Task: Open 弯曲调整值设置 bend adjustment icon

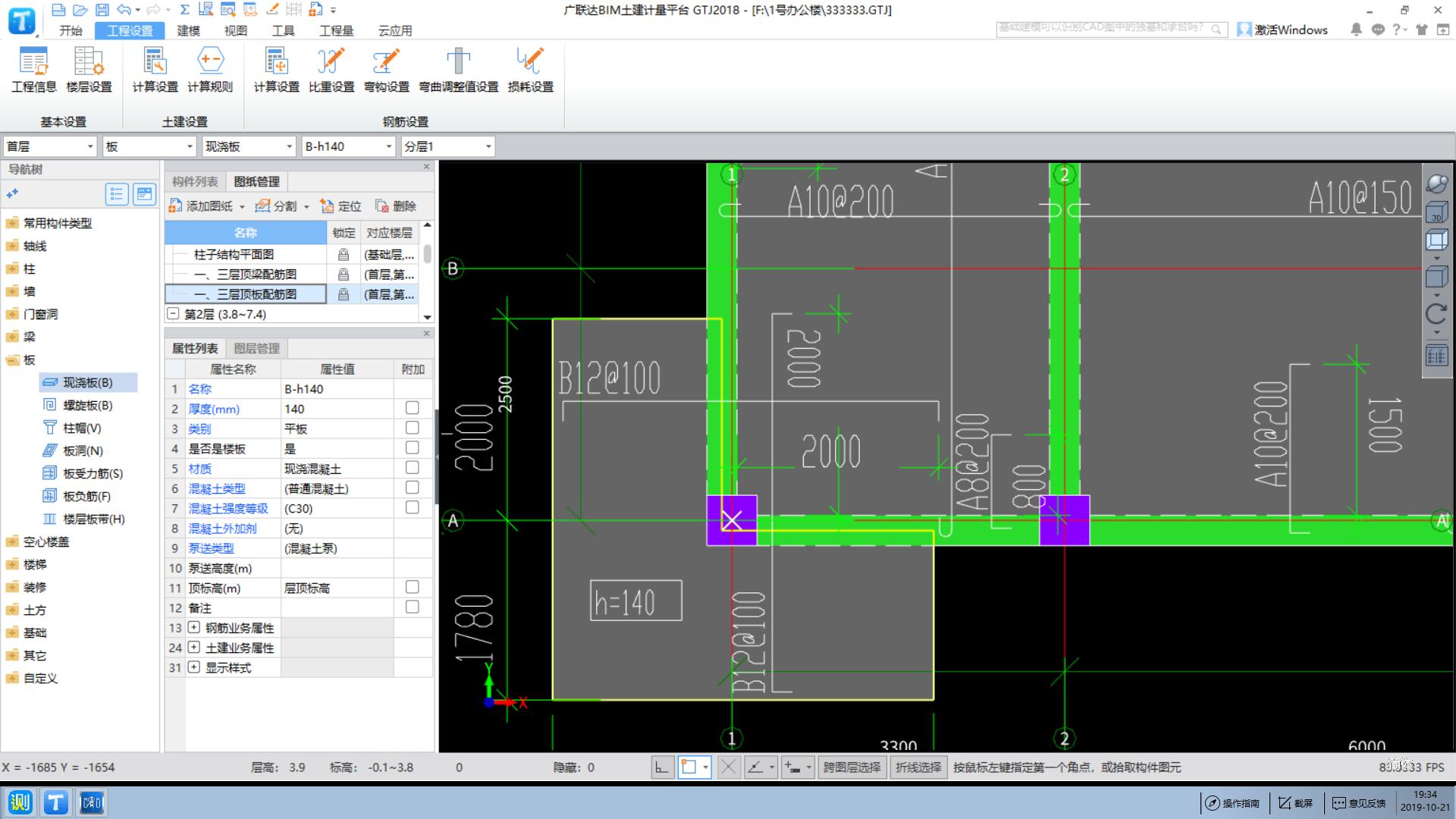Action: 458,70
